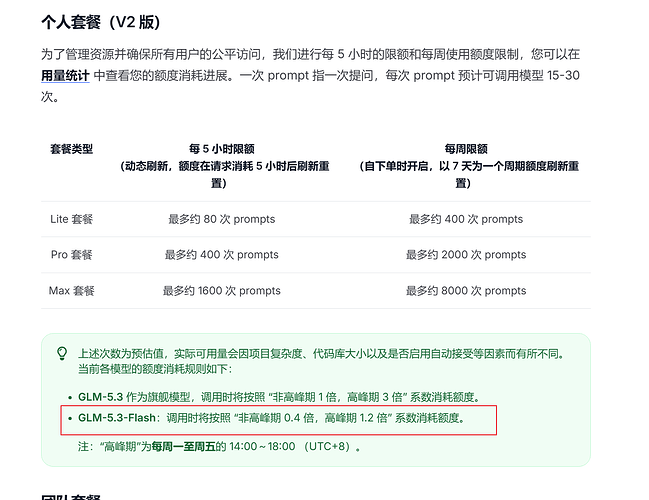The image size is (649, 500).
Task: Select the Pro 5-hour 最多约 400 次 prompts cell
Action: pos(221,255)
